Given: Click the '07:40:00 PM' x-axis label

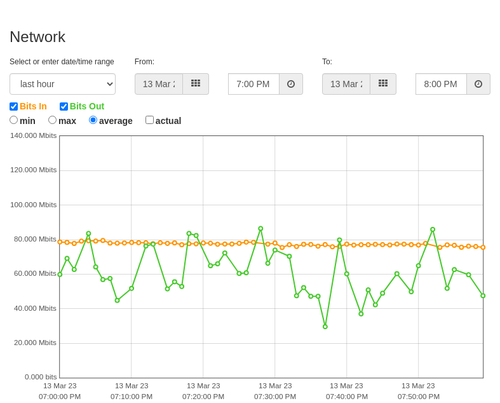Looking at the screenshot, I should [347, 397].
